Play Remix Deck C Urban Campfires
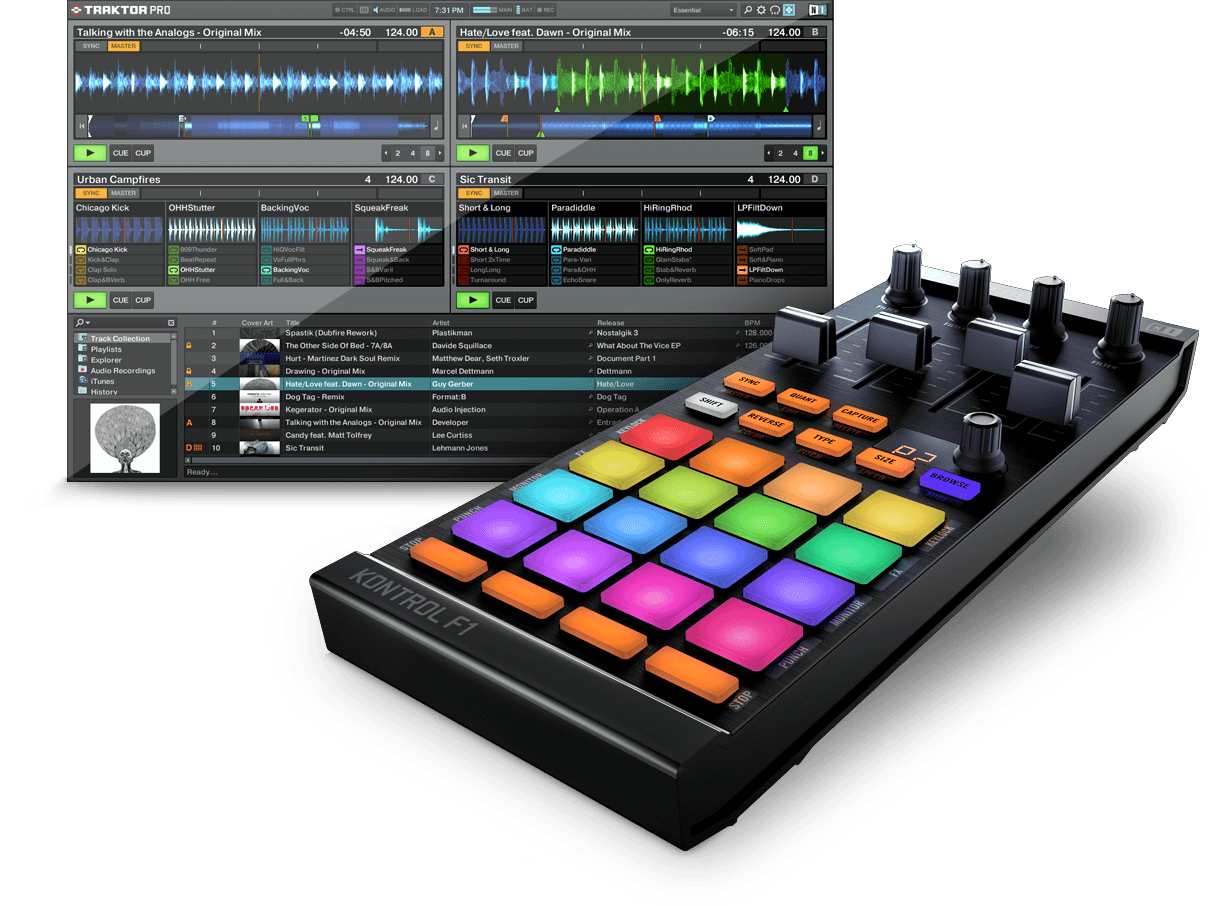The height and width of the screenshot is (906, 1210). point(90,300)
